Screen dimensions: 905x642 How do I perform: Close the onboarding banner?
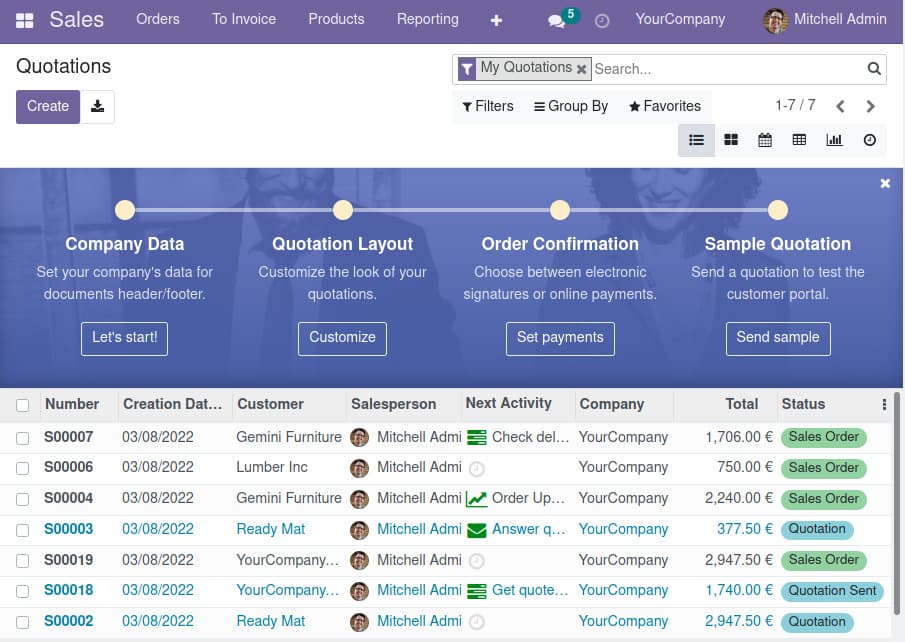coord(885,184)
